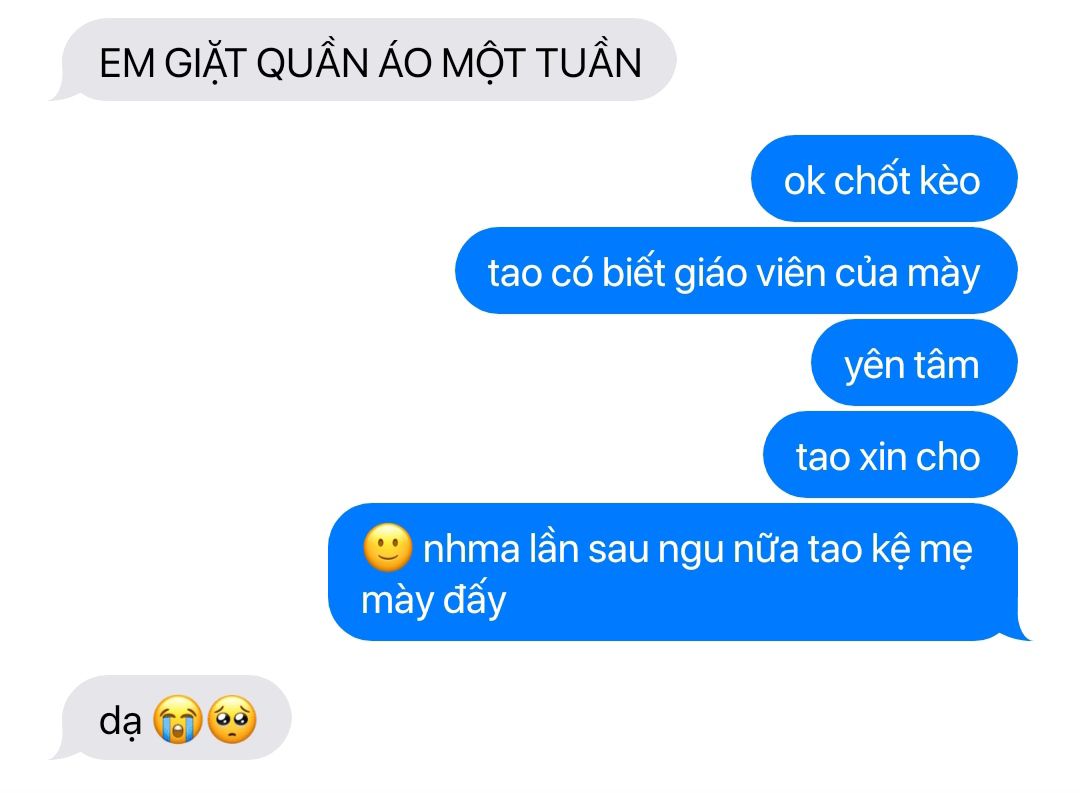Select the 'yên tâm' message bubble
The image size is (1080, 793).
tap(914, 363)
